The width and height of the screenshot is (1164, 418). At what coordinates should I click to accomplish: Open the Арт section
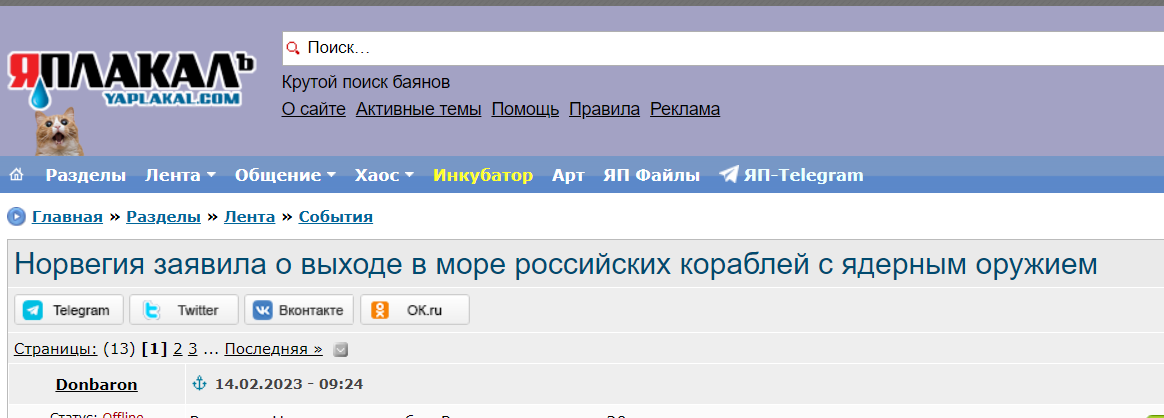(x=568, y=175)
